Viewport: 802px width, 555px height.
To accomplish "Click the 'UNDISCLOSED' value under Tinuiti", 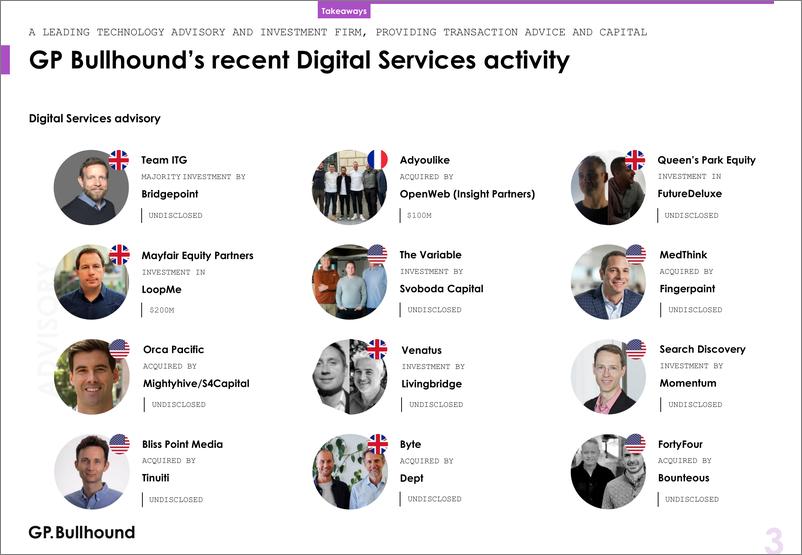I will (176, 500).
